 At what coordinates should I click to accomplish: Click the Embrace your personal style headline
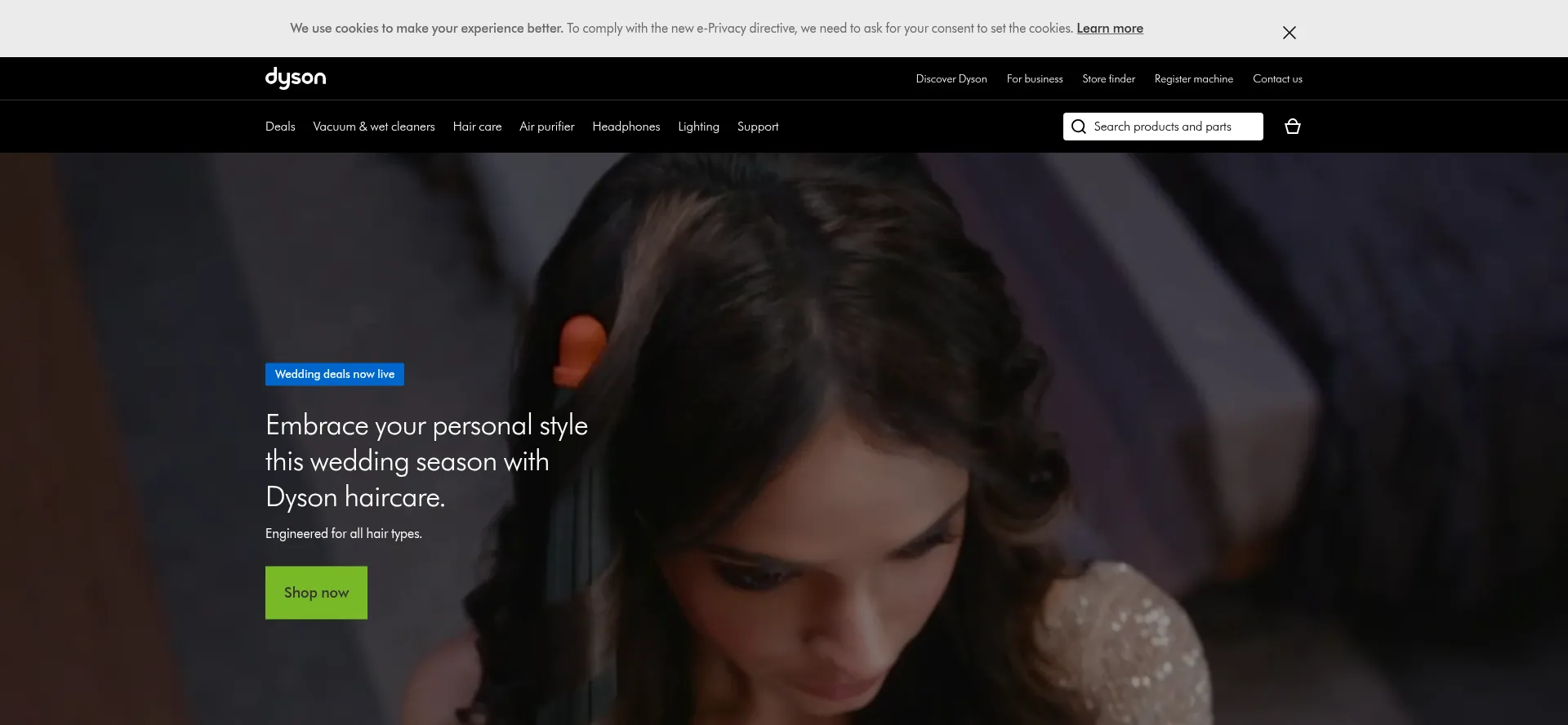click(426, 461)
